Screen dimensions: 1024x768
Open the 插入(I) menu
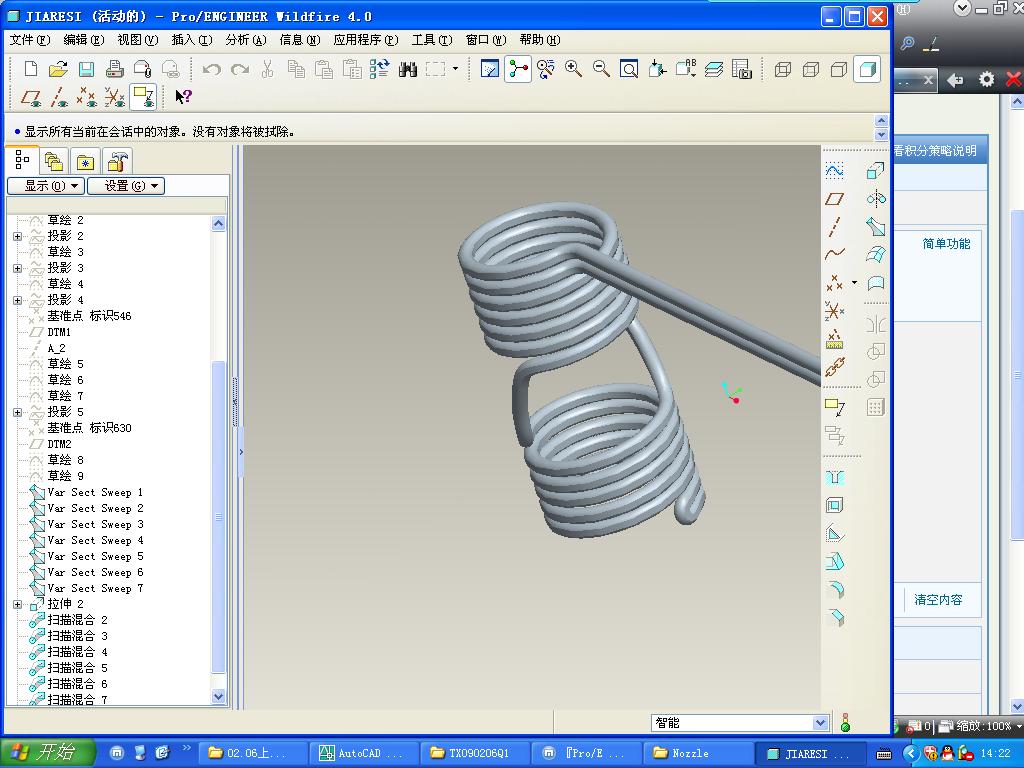coord(191,40)
